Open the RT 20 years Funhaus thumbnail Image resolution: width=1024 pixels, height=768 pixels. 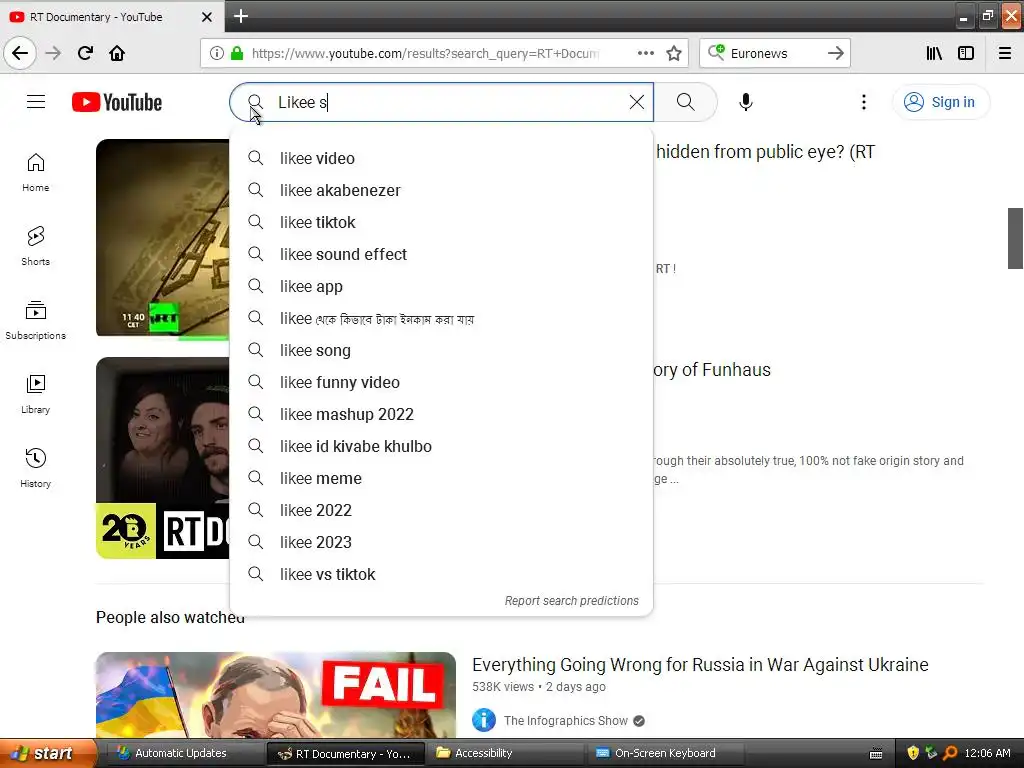(163, 458)
